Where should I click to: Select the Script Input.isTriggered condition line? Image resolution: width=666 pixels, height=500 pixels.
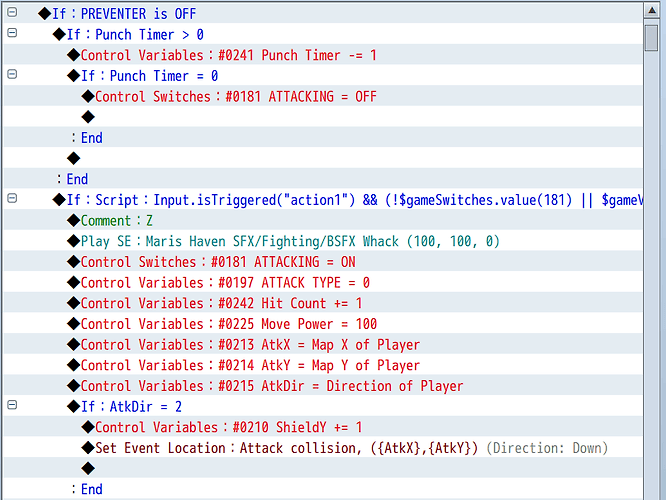(x=323, y=200)
